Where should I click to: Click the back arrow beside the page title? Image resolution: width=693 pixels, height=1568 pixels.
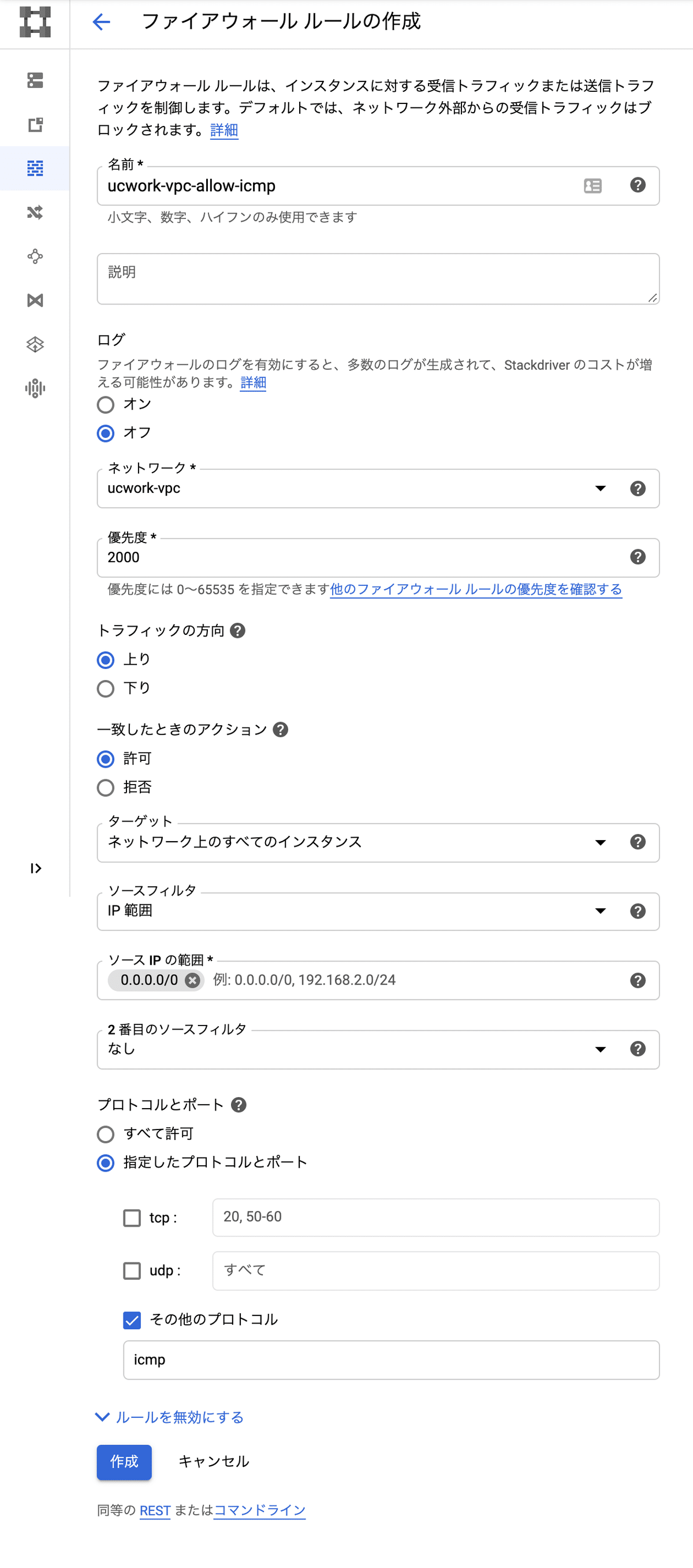(x=102, y=23)
